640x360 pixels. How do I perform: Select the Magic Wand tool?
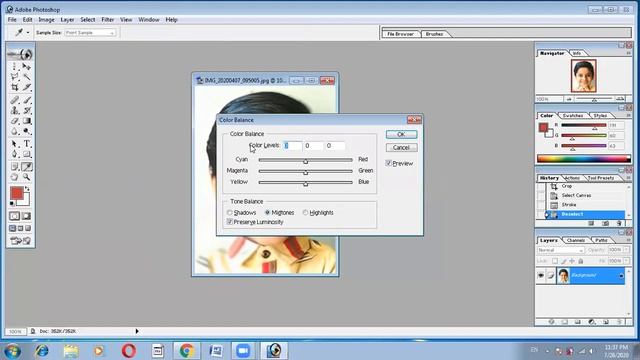(x=27, y=77)
